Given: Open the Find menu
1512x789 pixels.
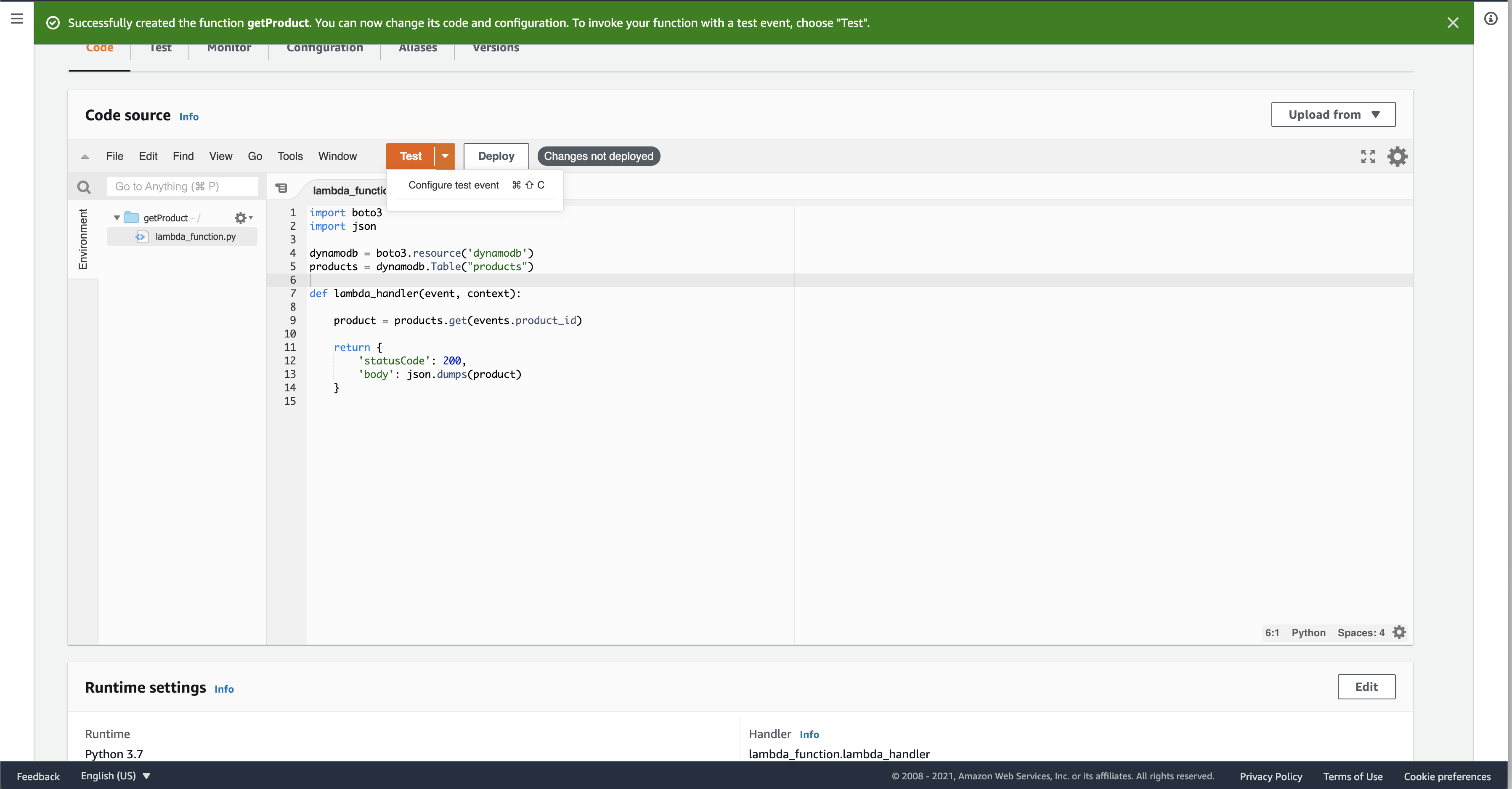Looking at the screenshot, I should point(183,156).
